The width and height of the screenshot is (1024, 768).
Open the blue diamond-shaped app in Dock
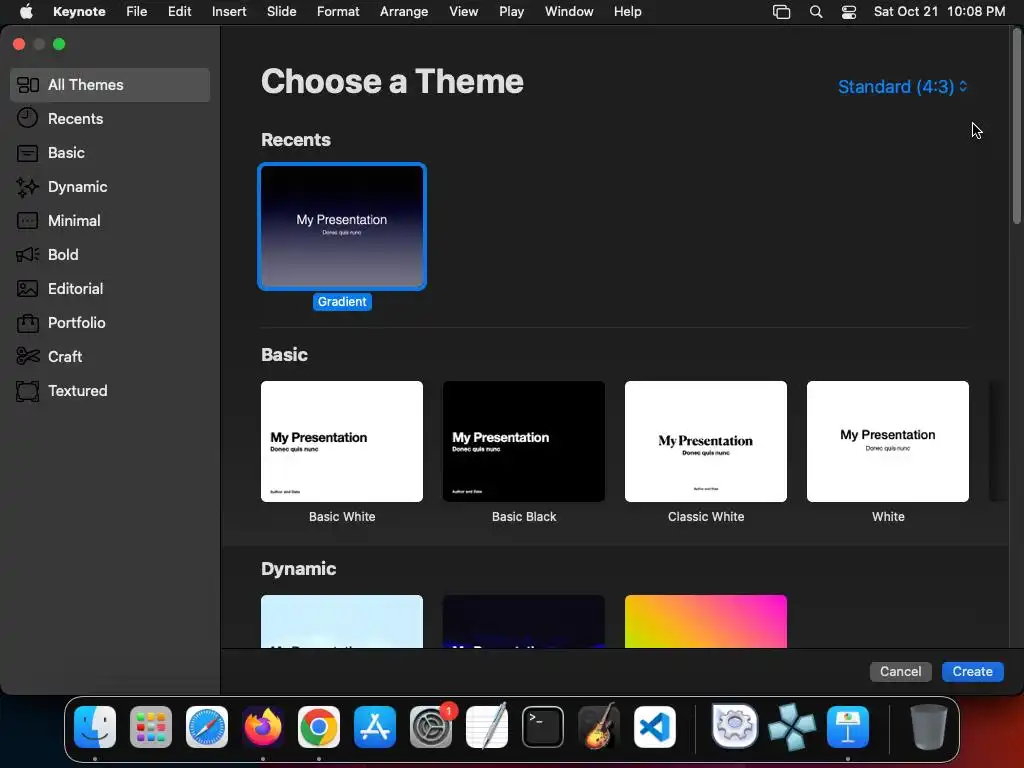pyautogui.click(x=792, y=727)
